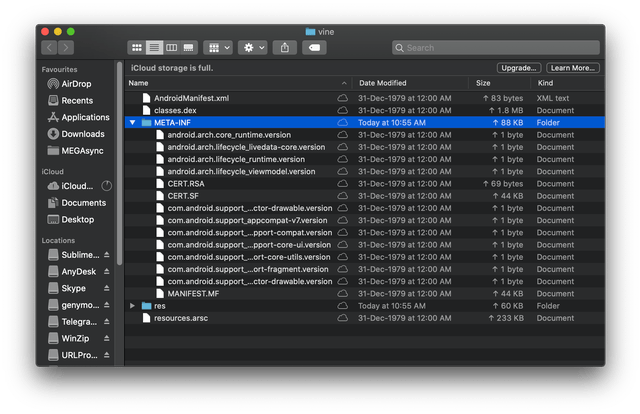Collapse the META-INF folder
640x414 pixels.
click(132, 122)
